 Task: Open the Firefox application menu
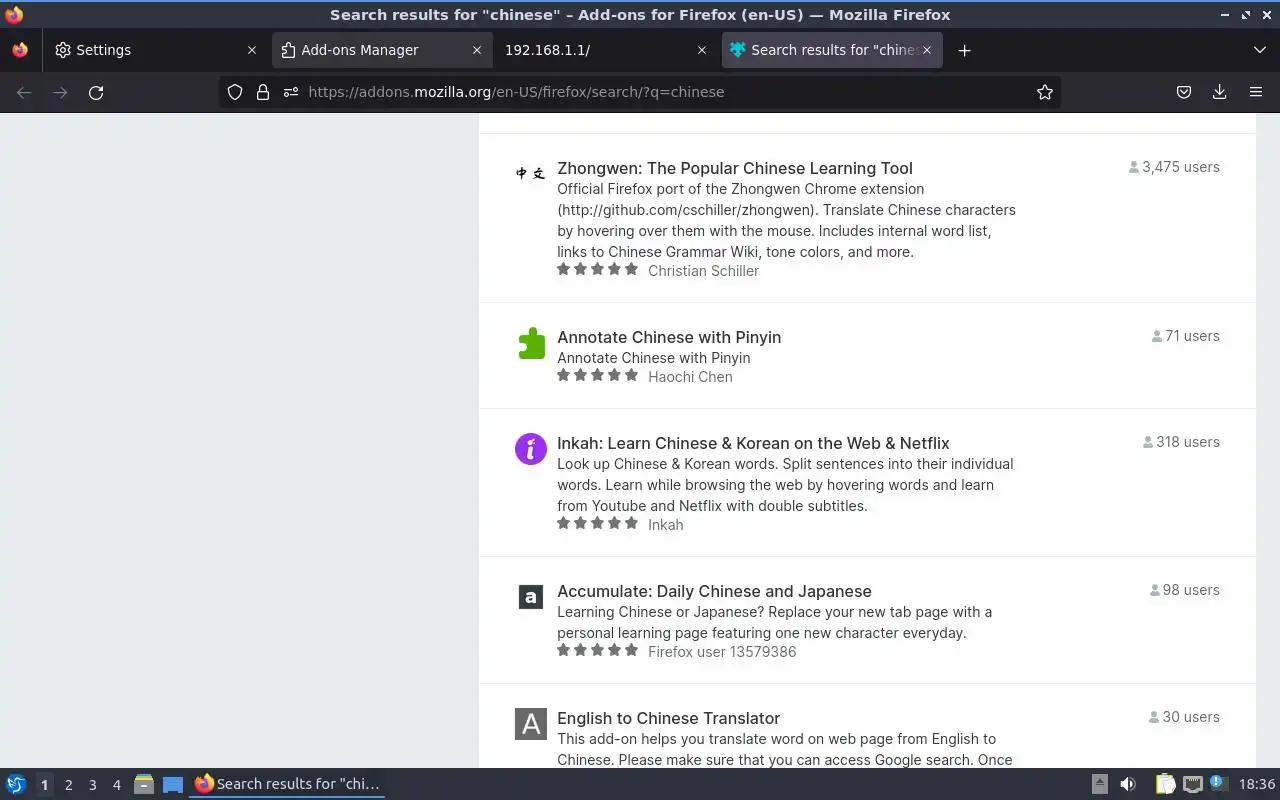1256,92
